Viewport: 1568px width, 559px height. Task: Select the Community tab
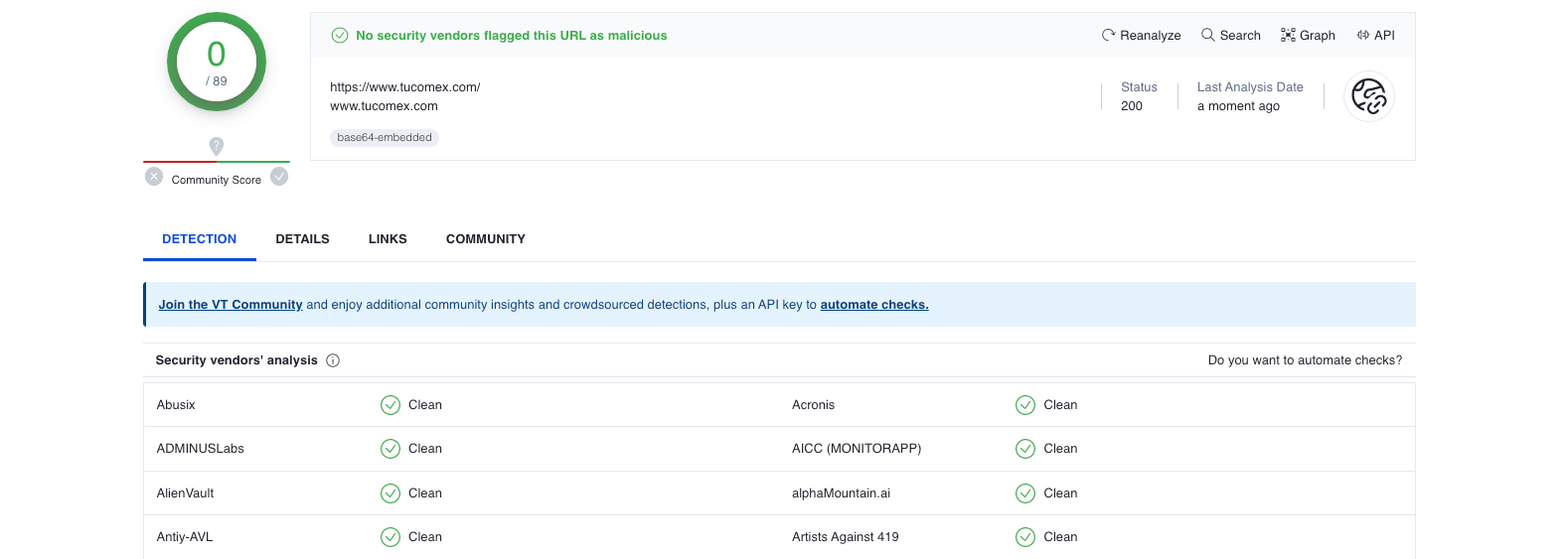click(x=486, y=239)
